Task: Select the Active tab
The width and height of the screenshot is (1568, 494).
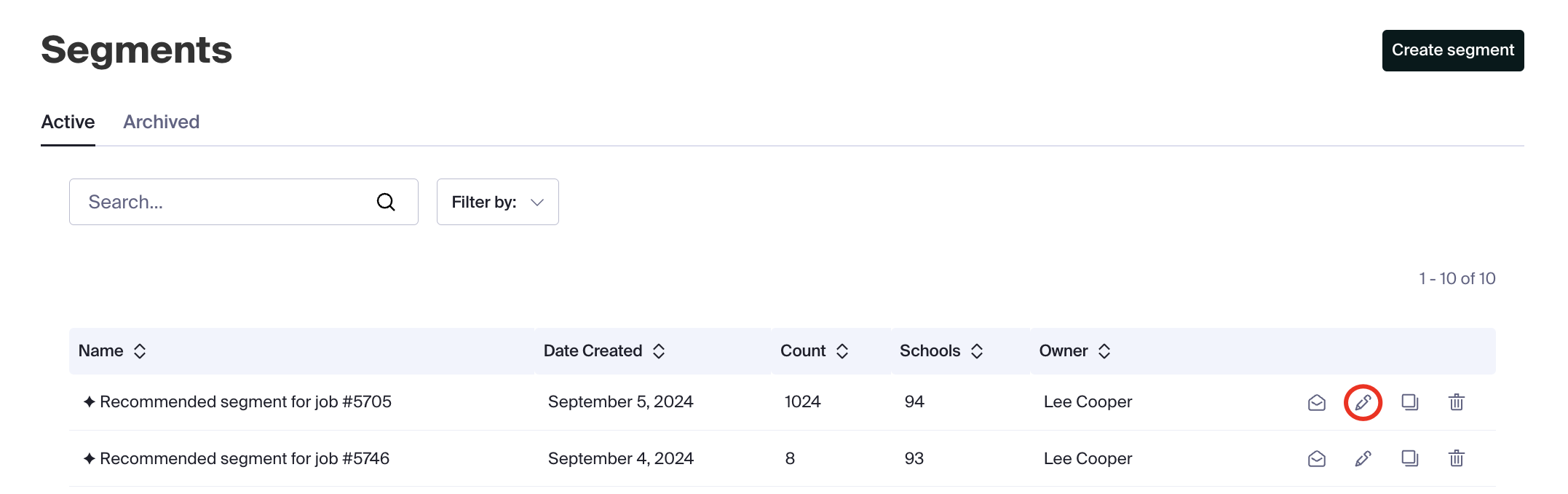Action: pyautogui.click(x=68, y=122)
